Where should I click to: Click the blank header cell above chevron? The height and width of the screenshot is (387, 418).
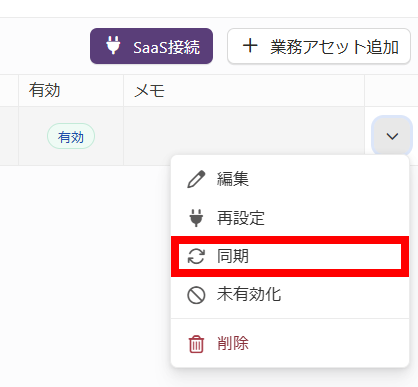coord(391,91)
